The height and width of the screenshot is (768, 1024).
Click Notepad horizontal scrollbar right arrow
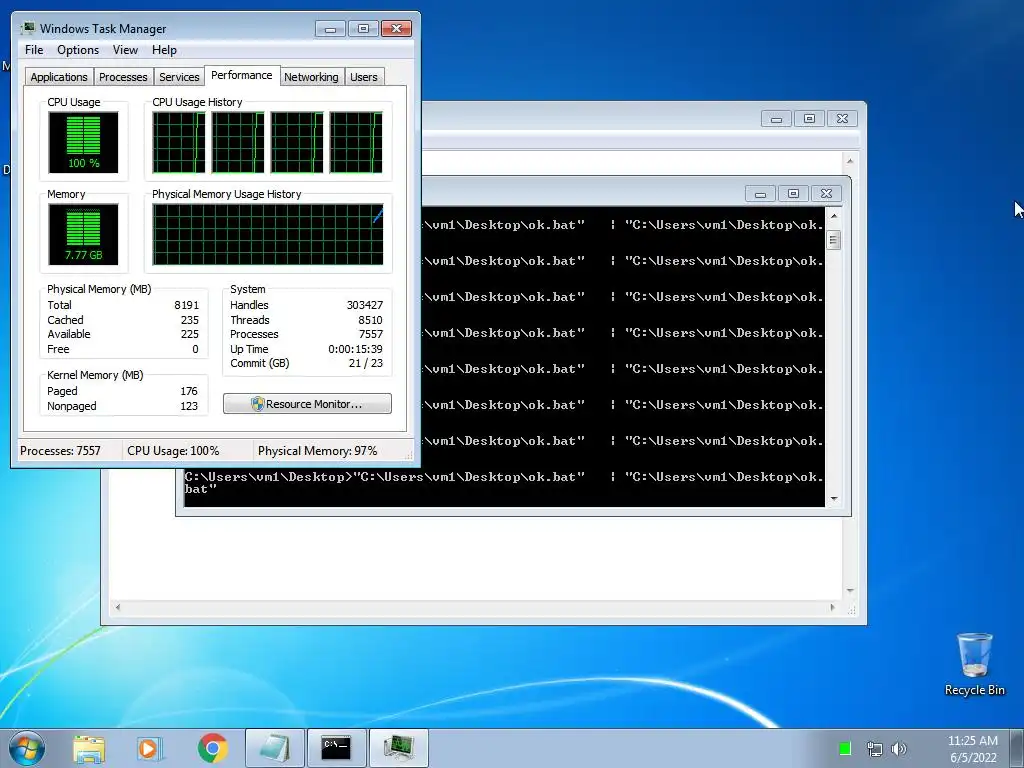click(x=832, y=607)
